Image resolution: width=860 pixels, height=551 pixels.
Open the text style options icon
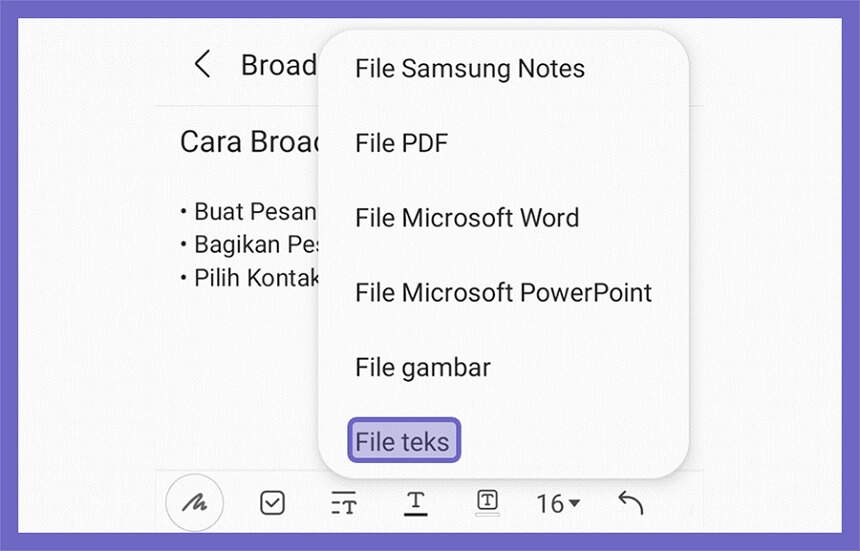tap(344, 503)
